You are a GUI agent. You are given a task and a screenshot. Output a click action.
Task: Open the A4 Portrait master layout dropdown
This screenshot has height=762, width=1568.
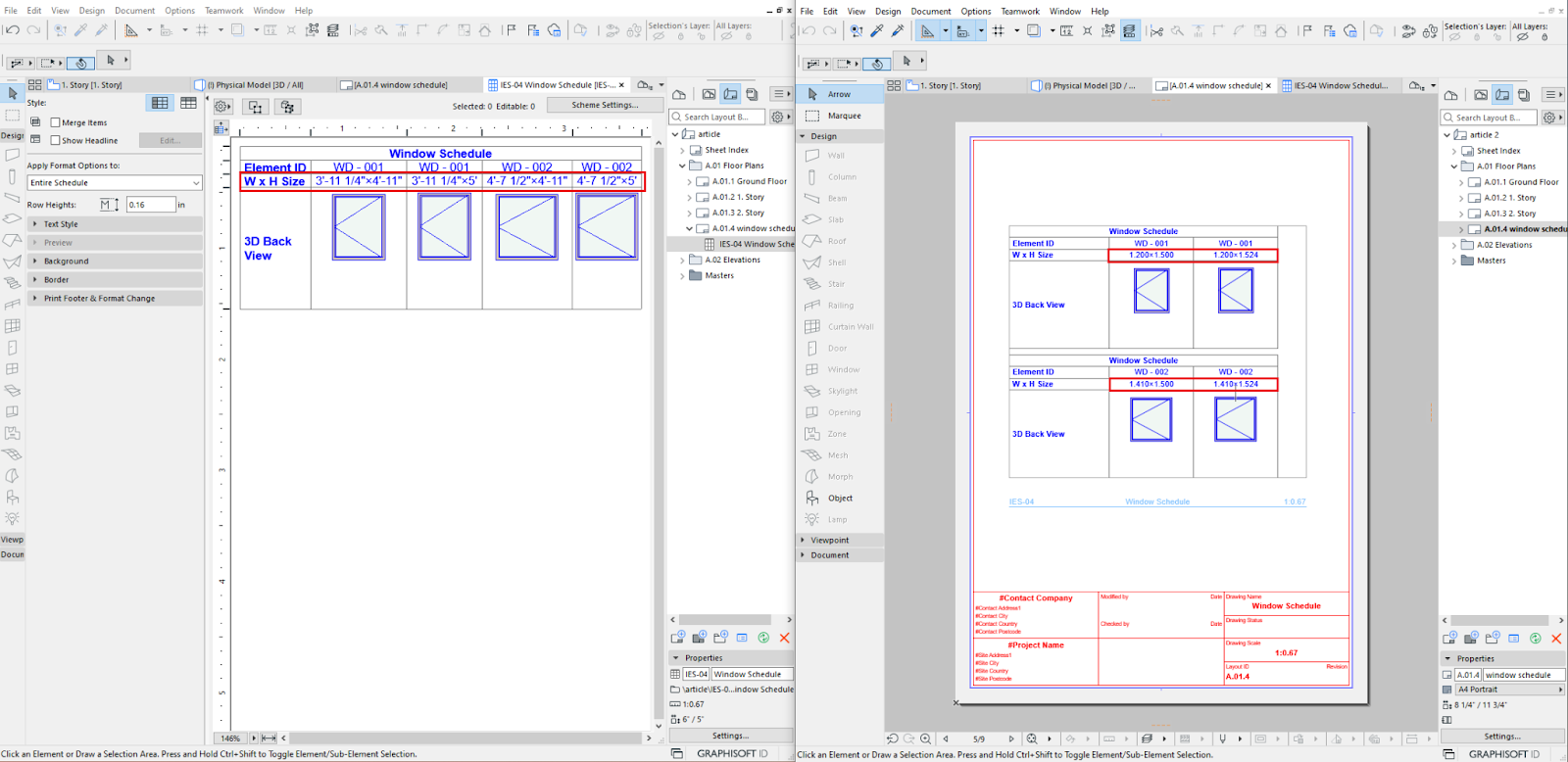pyautogui.click(x=1510, y=690)
